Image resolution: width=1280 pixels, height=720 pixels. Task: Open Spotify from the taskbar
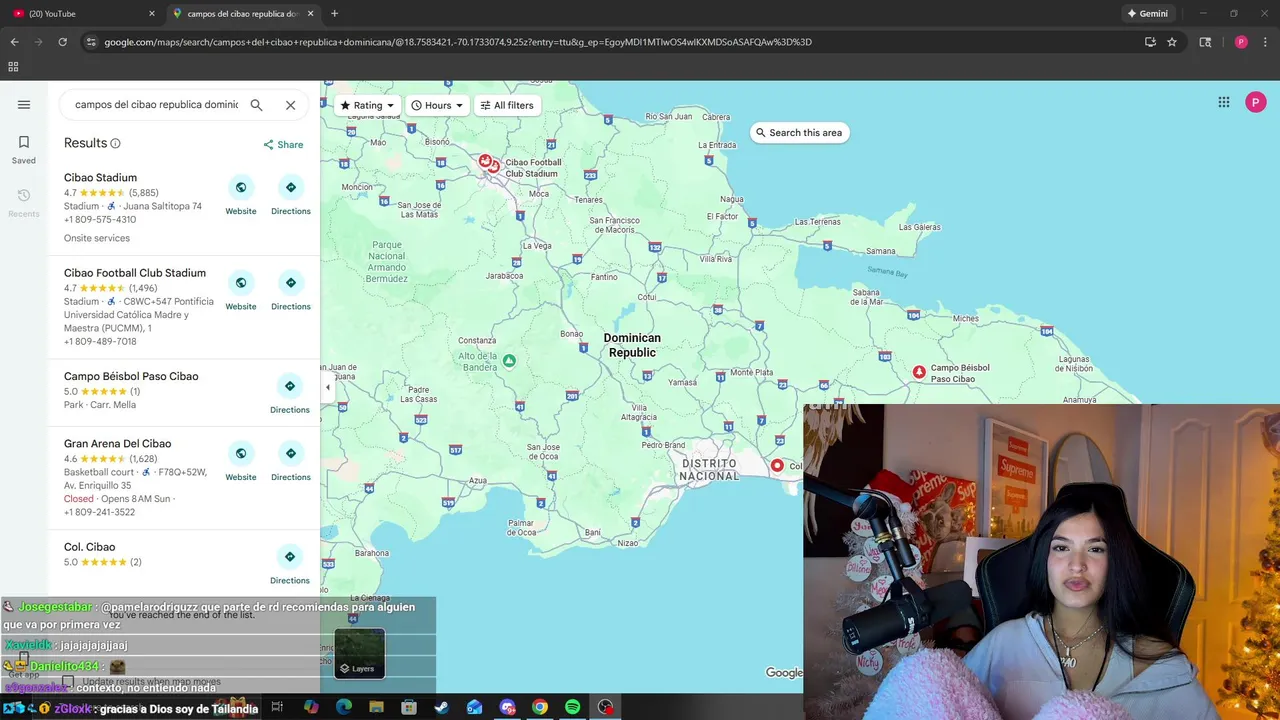click(572, 707)
